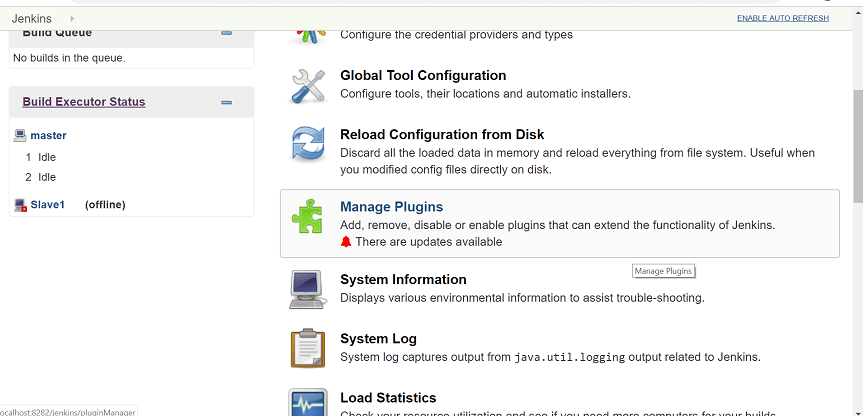Open System Information heading
863x416 pixels.
[403, 280]
